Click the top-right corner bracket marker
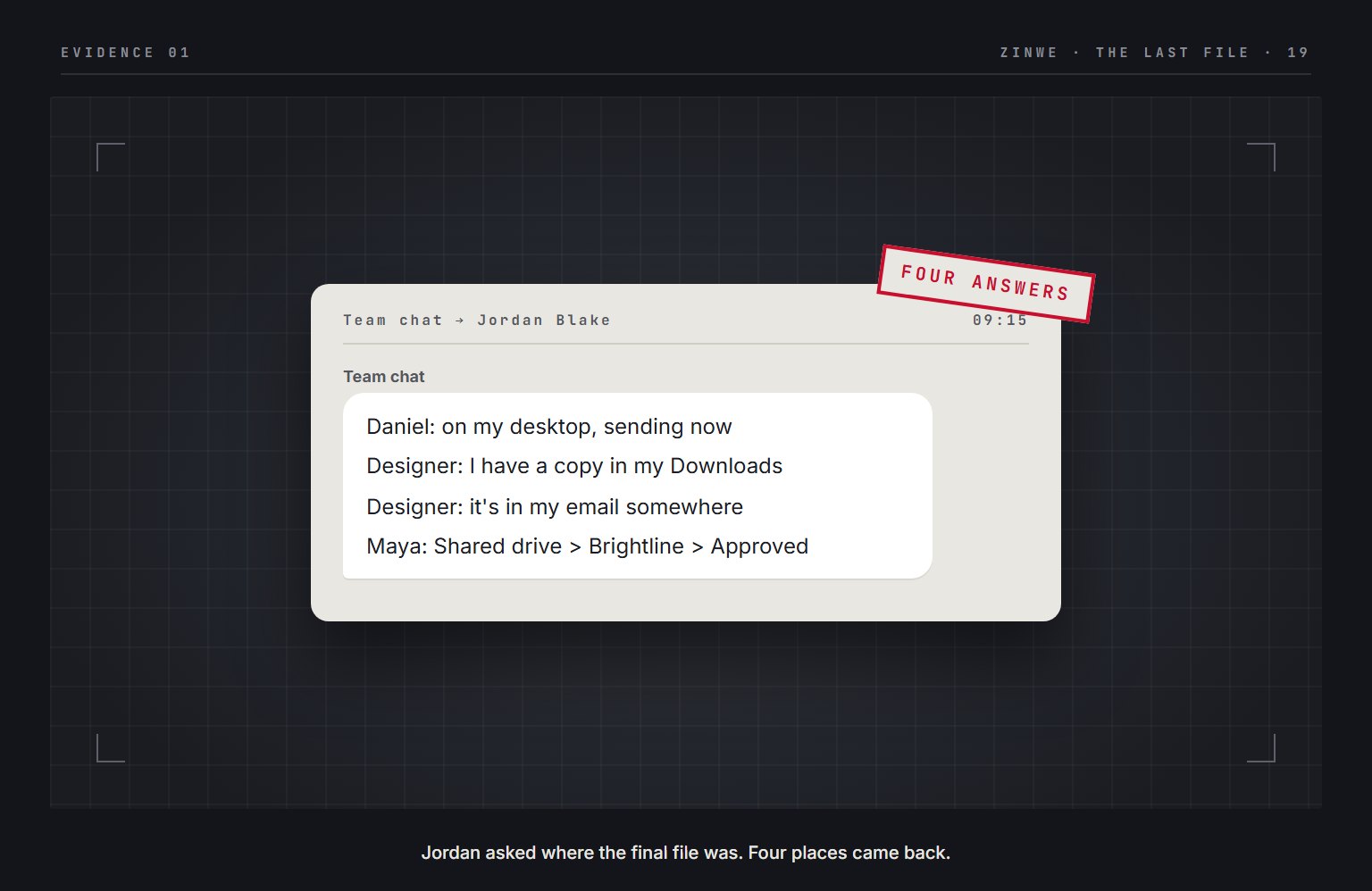 pyautogui.click(x=1261, y=157)
